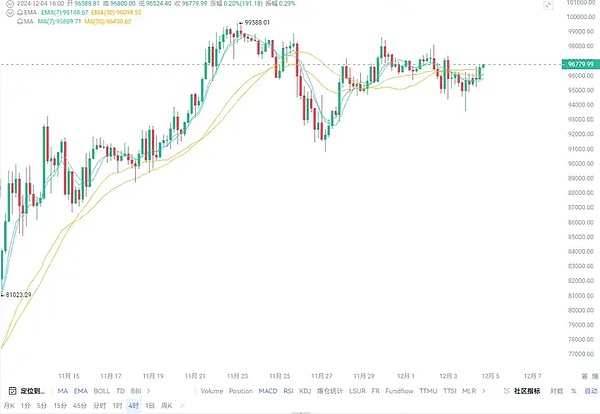
Task: Open the 社区指标 community indicators
Action: click(527, 391)
